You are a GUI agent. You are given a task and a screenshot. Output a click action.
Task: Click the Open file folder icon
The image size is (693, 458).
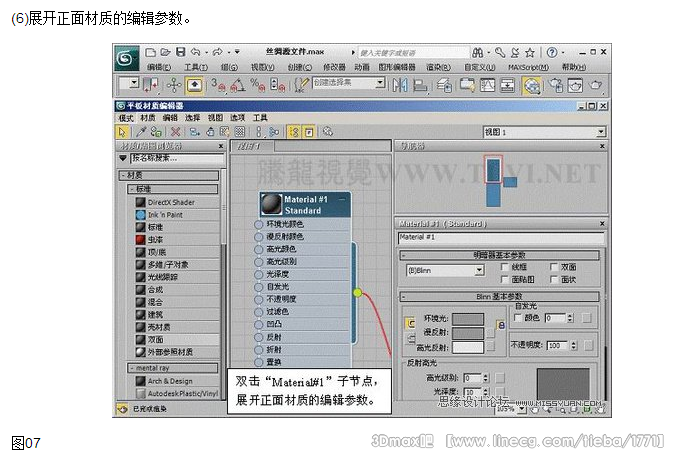click(x=165, y=52)
